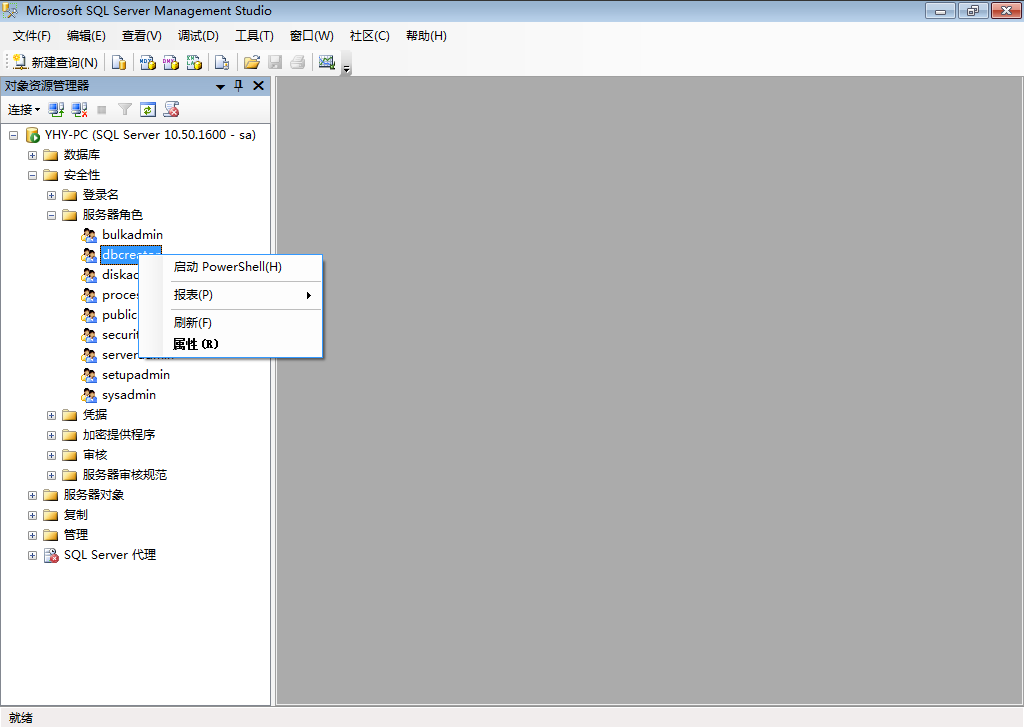
Task: Open the 编辑(E) menu
Action: coord(86,36)
